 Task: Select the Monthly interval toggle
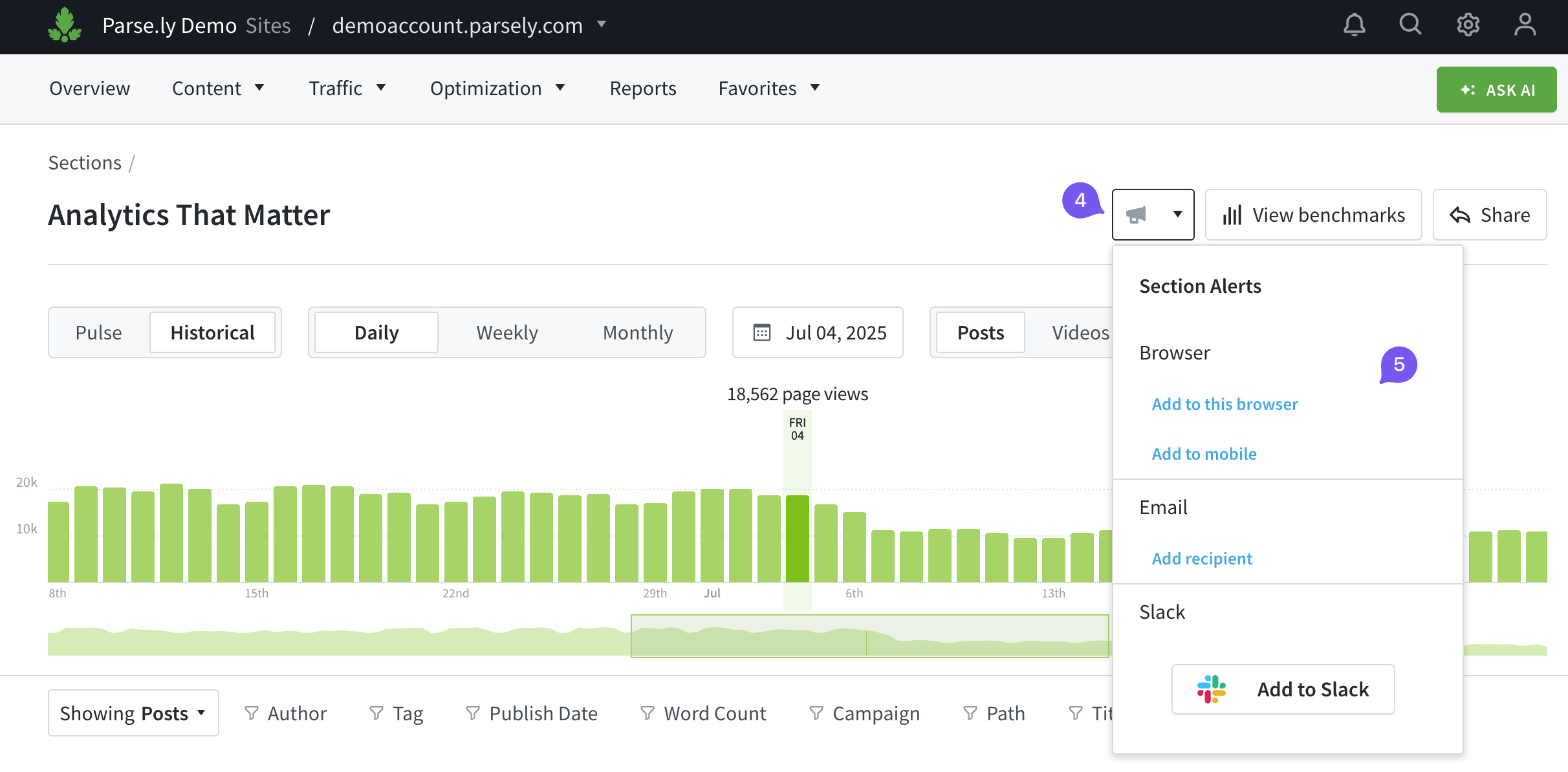pos(638,332)
